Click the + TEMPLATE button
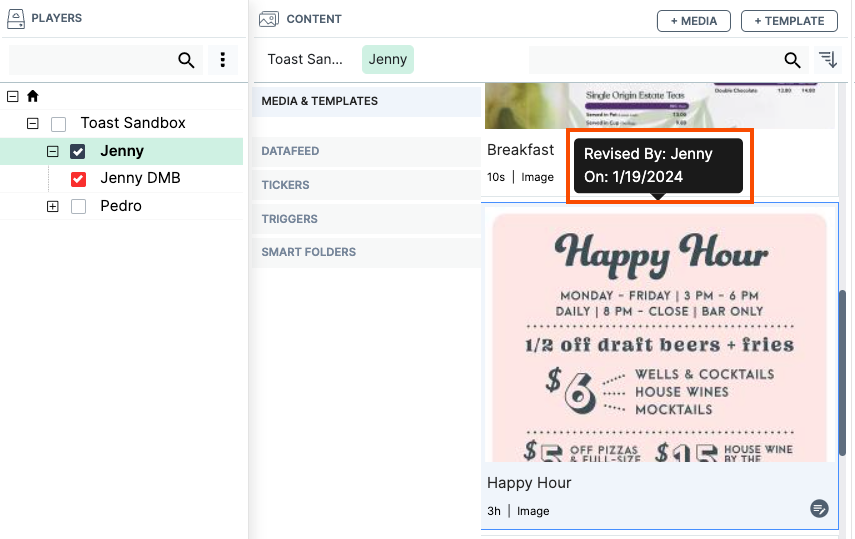 point(789,21)
